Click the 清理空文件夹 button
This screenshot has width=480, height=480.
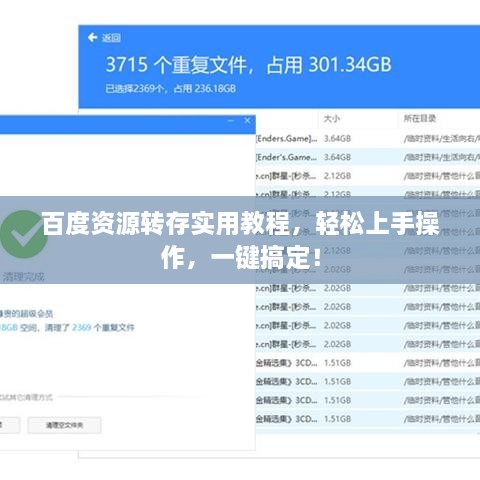coord(64,425)
